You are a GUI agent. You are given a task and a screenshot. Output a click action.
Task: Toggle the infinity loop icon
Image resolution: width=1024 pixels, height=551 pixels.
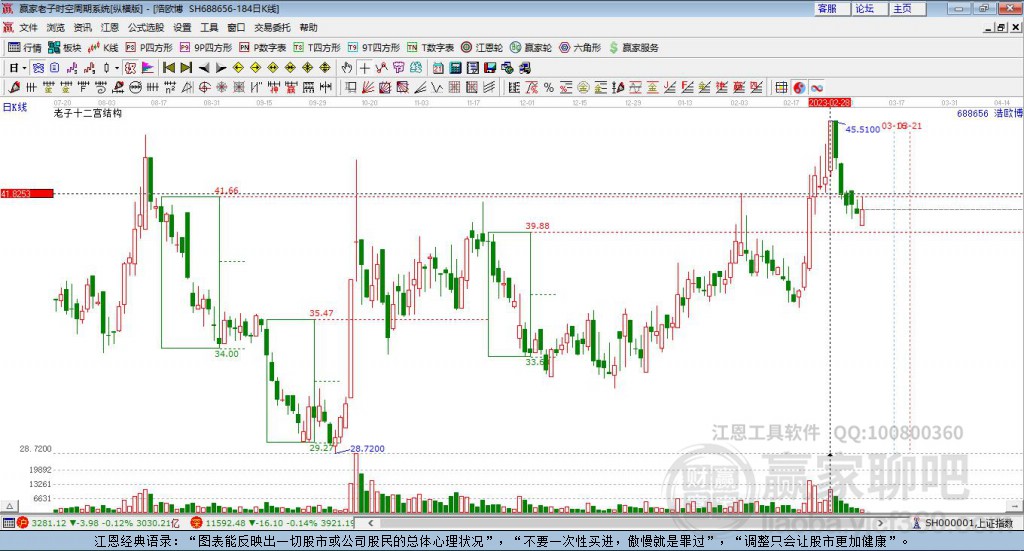point(816,87)
